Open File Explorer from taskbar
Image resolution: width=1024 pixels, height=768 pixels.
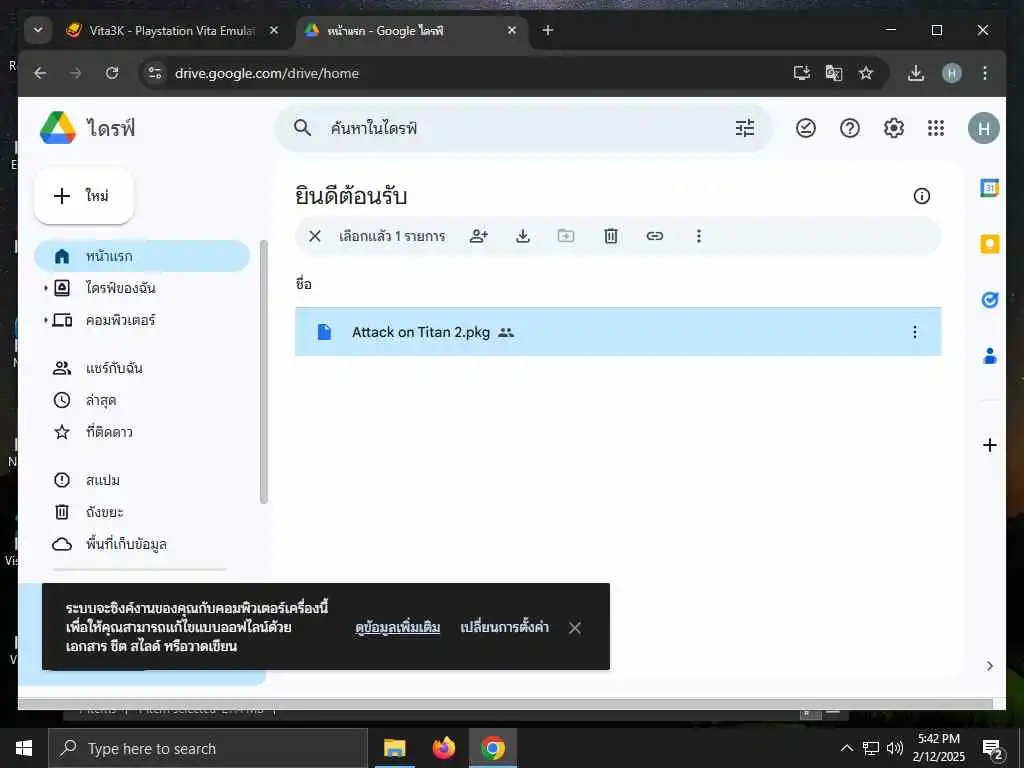click(x=394, y=748)
